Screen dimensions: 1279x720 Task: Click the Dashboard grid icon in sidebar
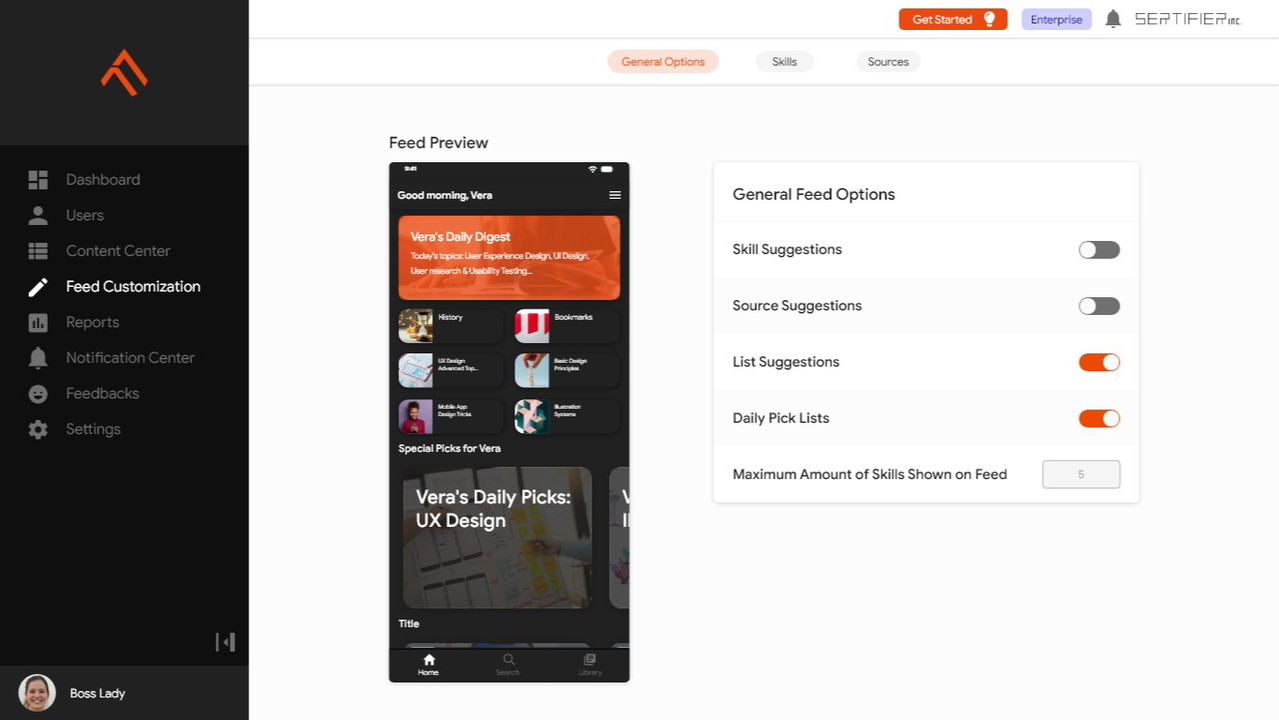click(x=38, y=180)
